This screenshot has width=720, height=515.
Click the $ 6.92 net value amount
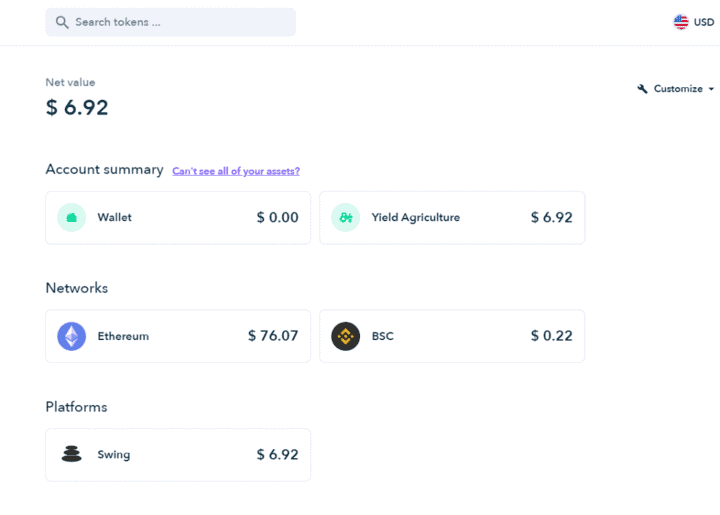[77, 108]
